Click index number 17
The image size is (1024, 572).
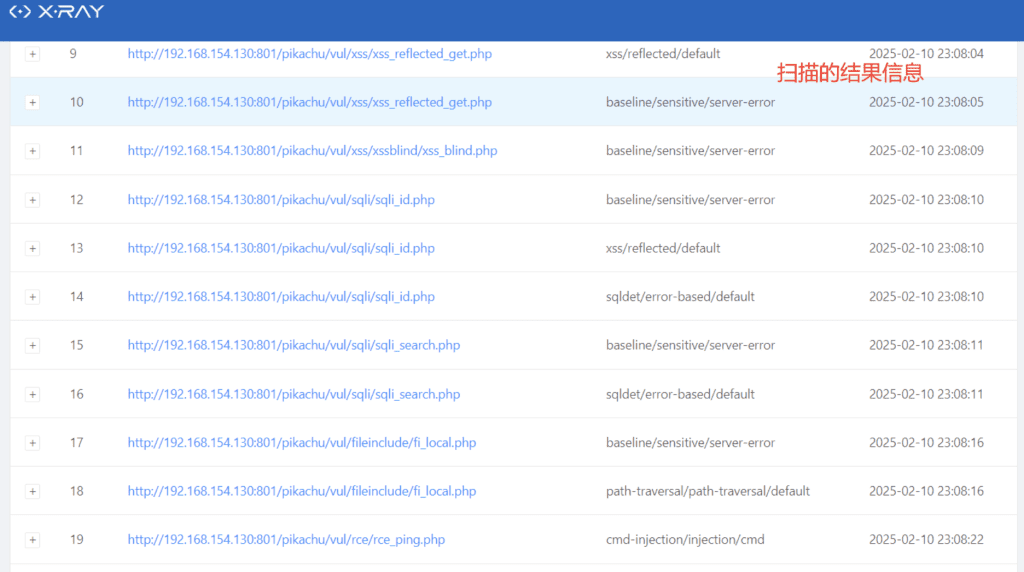[76, 442]
